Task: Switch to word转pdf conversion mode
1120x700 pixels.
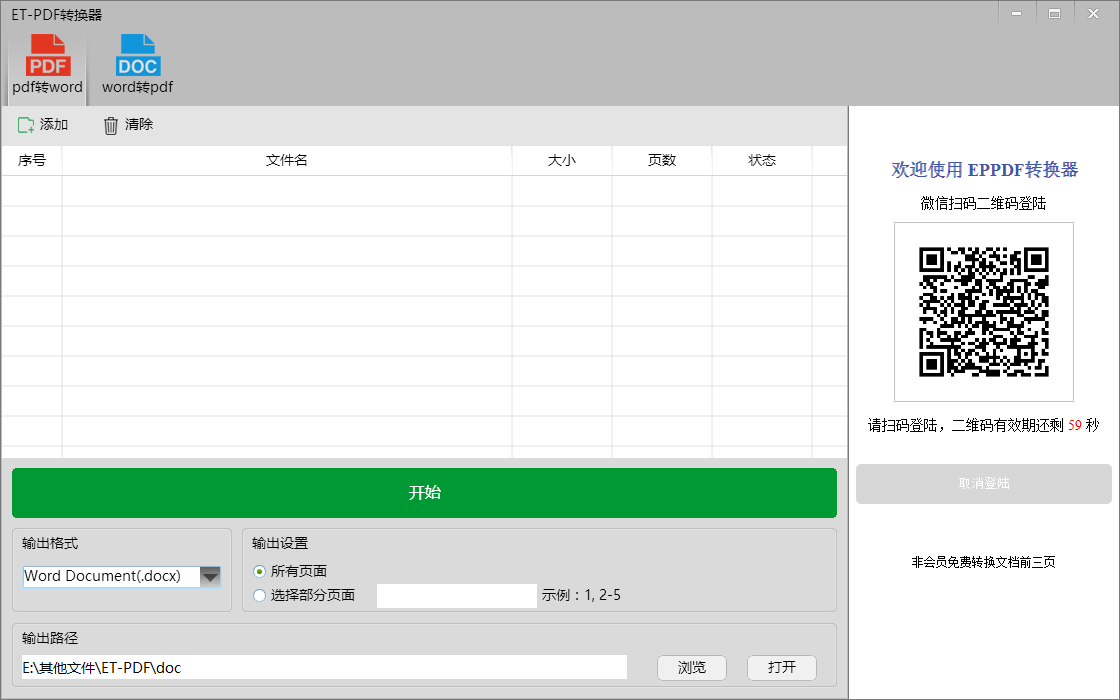Action: click(137, 57)
